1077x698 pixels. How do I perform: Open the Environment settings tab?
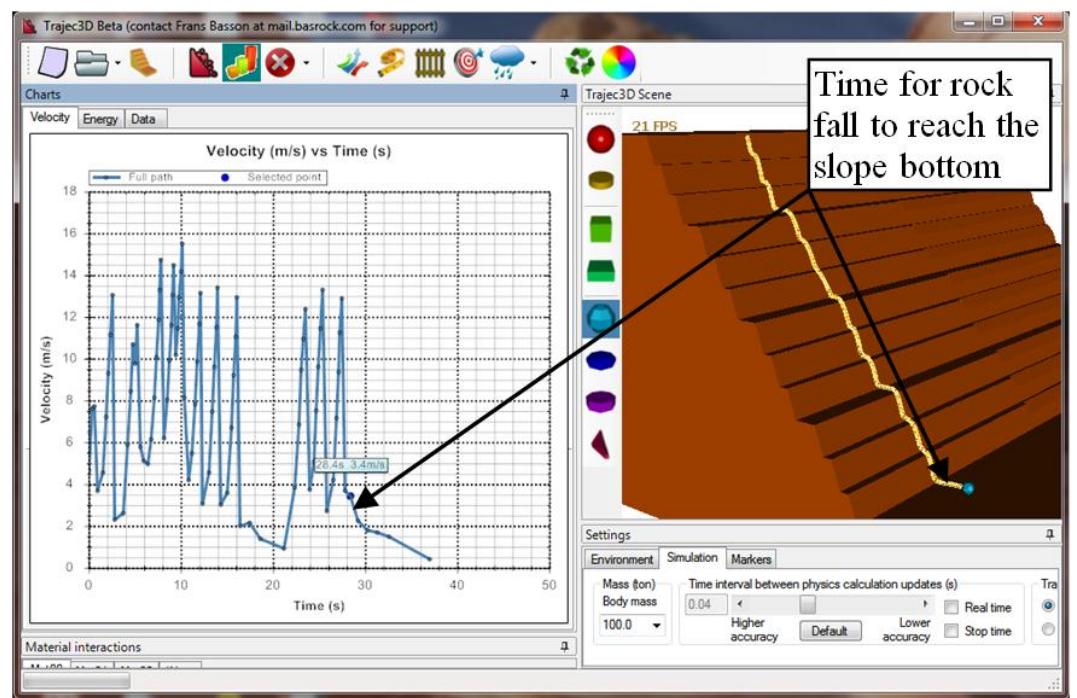pos(622,559)
